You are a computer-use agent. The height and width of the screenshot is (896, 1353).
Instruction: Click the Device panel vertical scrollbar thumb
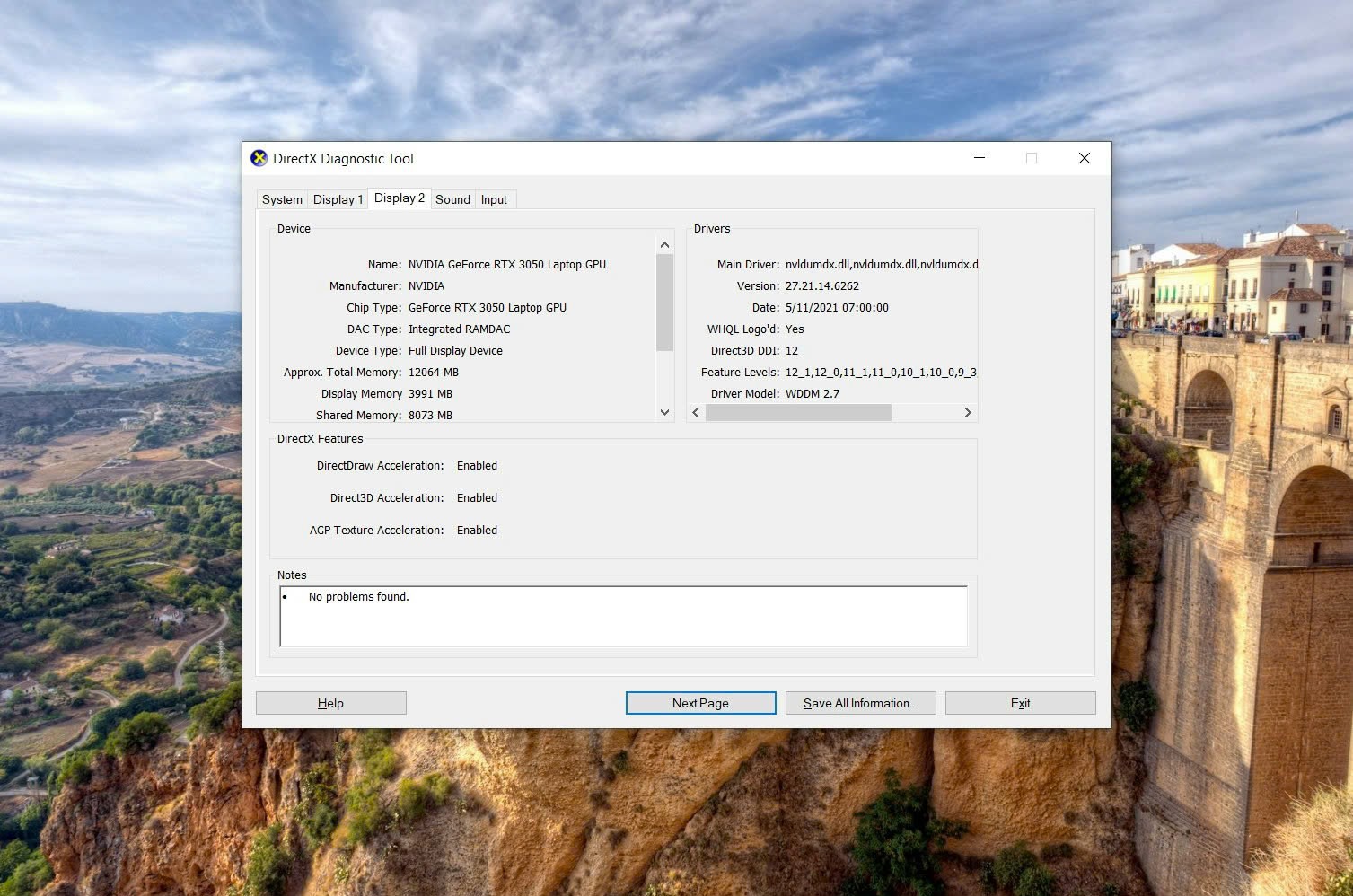[664, 303]
